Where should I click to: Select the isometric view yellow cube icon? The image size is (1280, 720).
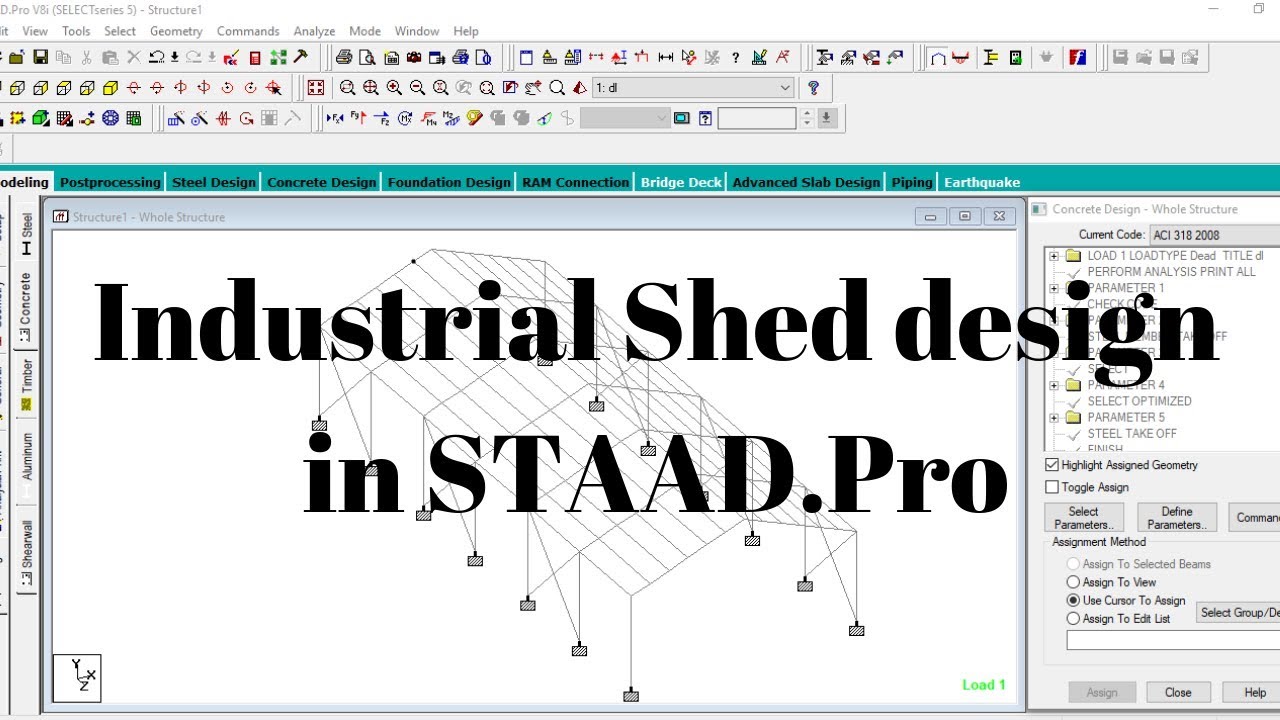pos(111,88)
